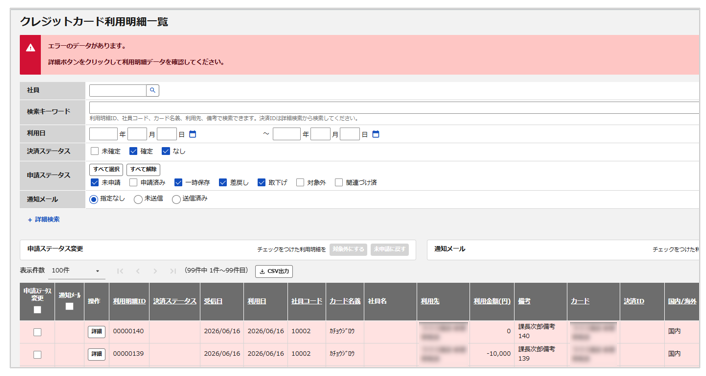The image size is (706, 376).
Task: Focus the start date year field
Action: [x=104, y=134]
